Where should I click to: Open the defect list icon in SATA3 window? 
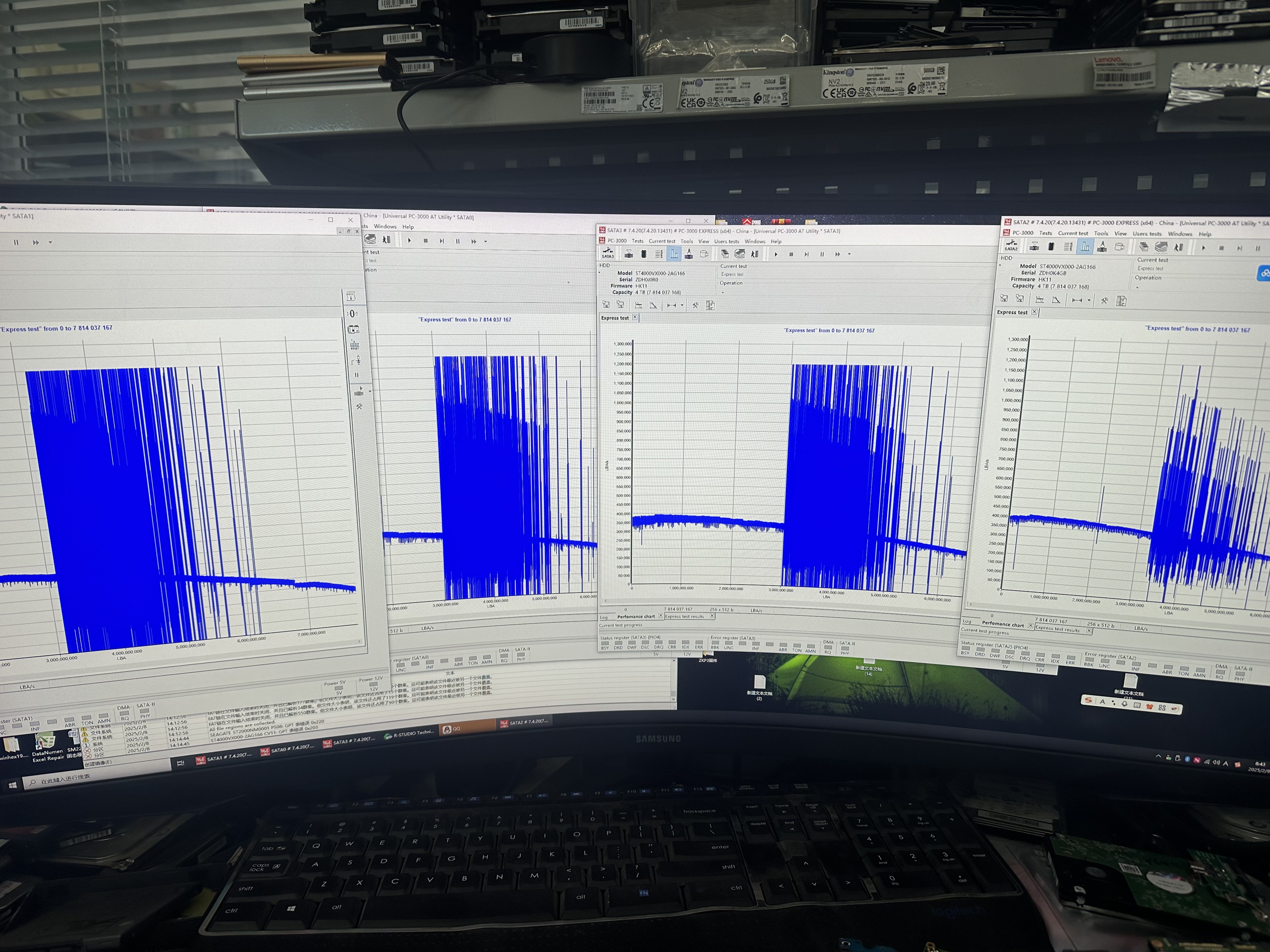[x=659, y=254]
